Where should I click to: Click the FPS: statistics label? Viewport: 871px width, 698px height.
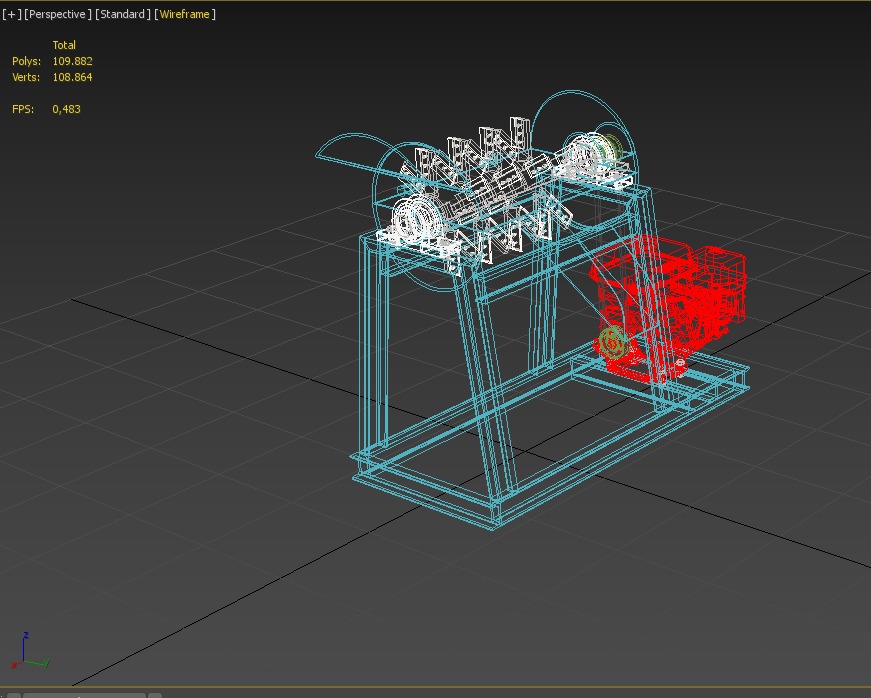[x=23, y=109]
